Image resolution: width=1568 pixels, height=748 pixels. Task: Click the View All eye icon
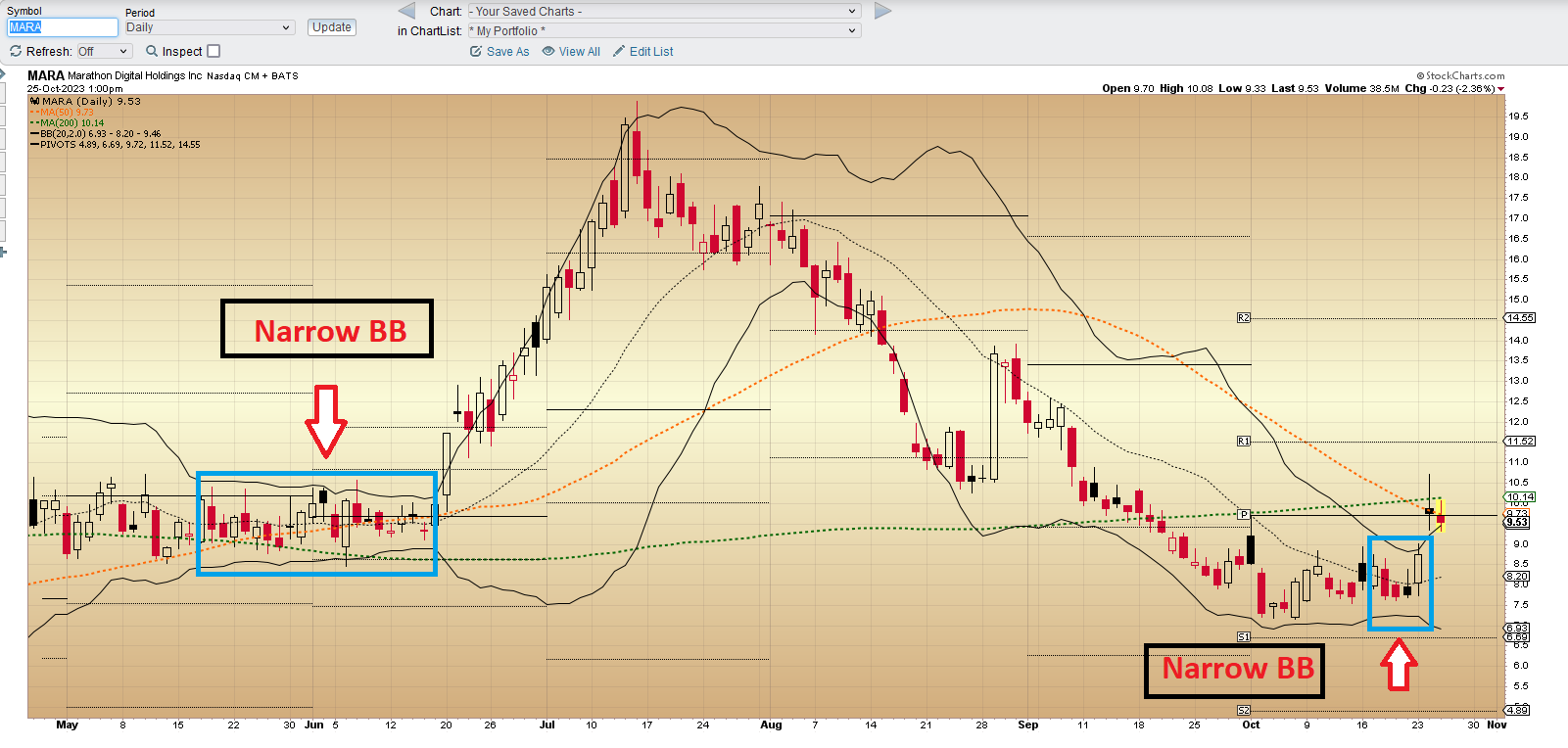(548, 52)
